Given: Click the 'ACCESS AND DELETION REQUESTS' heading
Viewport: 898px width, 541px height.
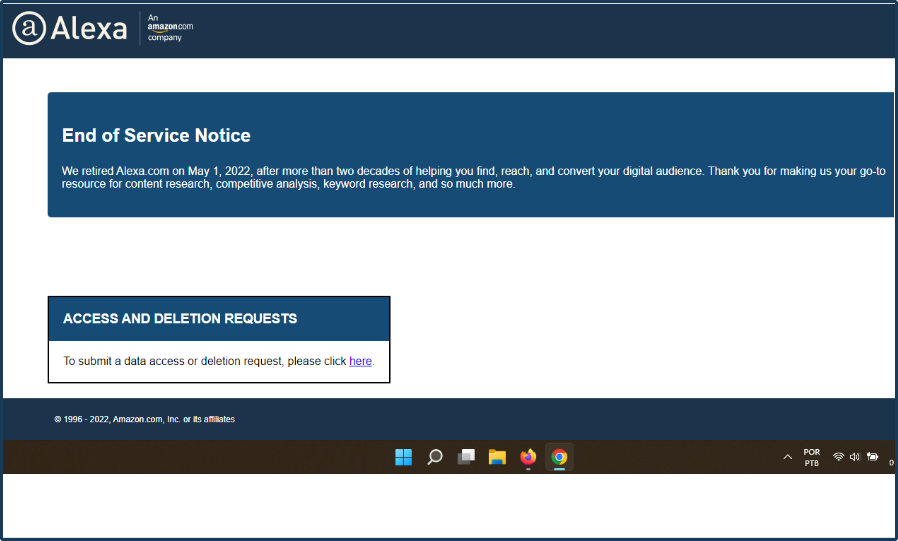Looking at the screenshot, I should click(180, 318).
